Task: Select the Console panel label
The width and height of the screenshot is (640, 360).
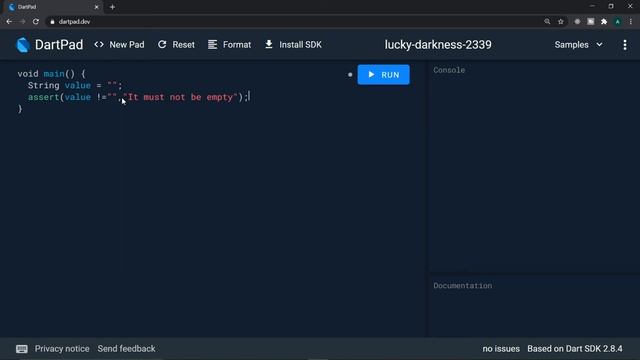Action: 449,70
